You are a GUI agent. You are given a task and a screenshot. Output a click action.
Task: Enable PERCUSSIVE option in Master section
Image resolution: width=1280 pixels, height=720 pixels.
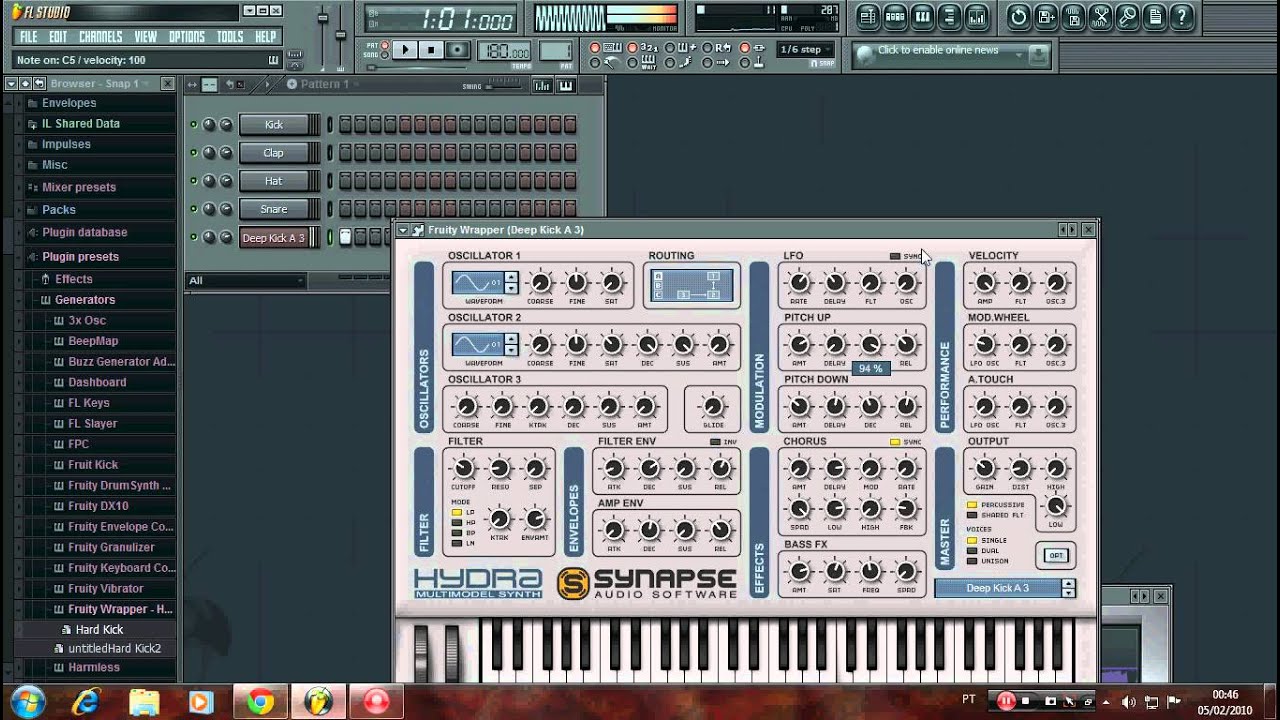click(x=972, y=505)
